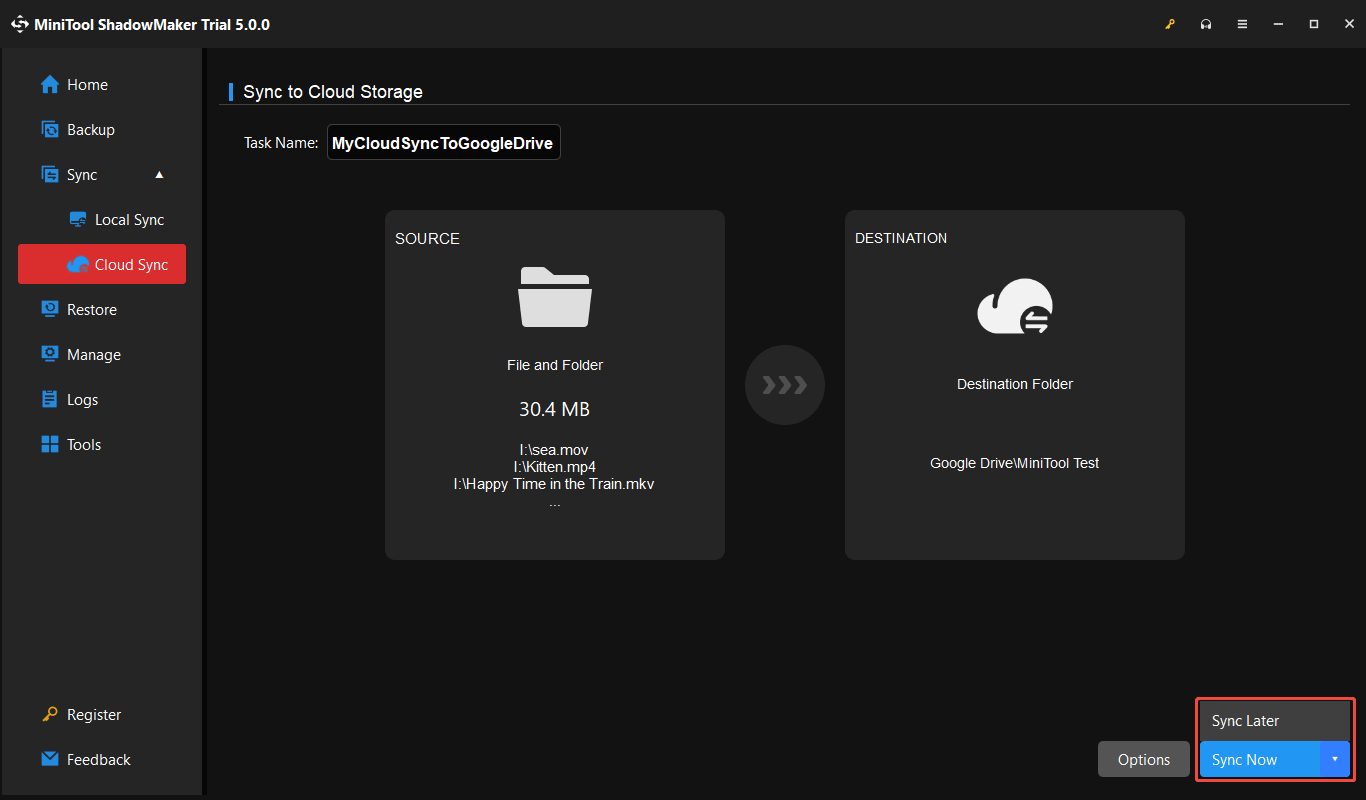Click the Home house icon in sidebar
The image size is (1366, 800).
pyautogui.click(x=50, y=85)
